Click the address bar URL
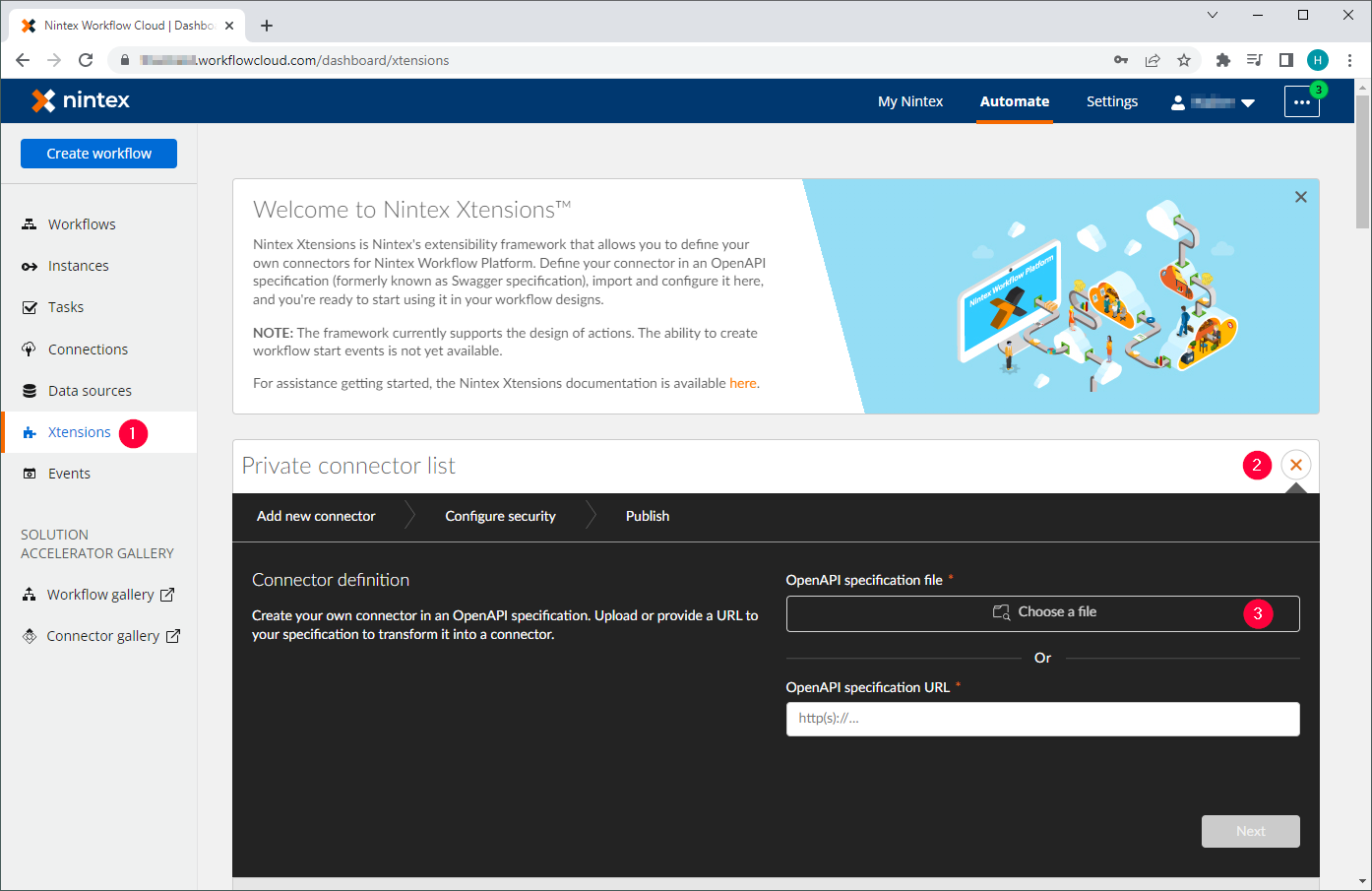Viewport: 1372px width, 891px height. tap(295, 60)
